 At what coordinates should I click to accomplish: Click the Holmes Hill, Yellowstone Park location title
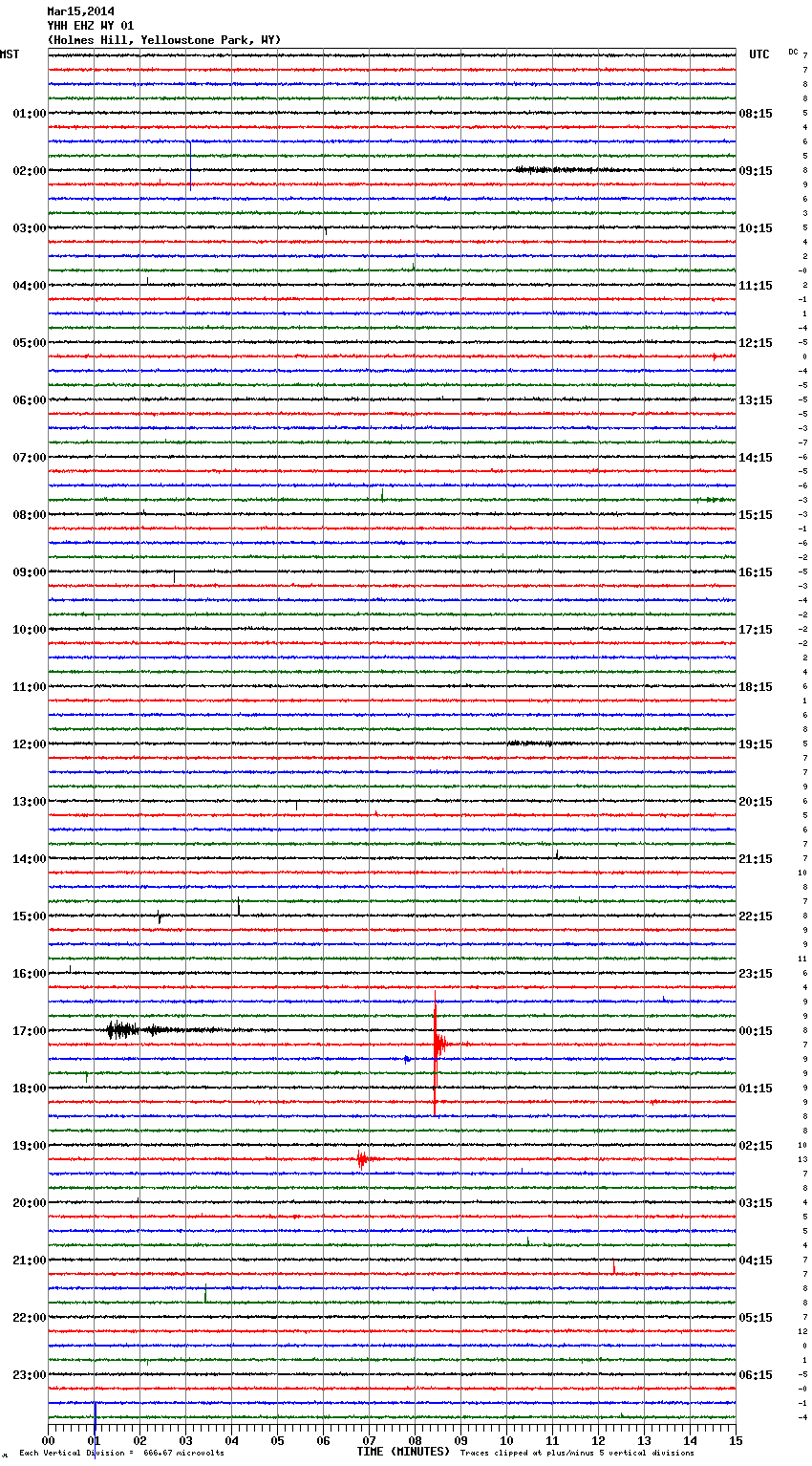coord(163,40)
